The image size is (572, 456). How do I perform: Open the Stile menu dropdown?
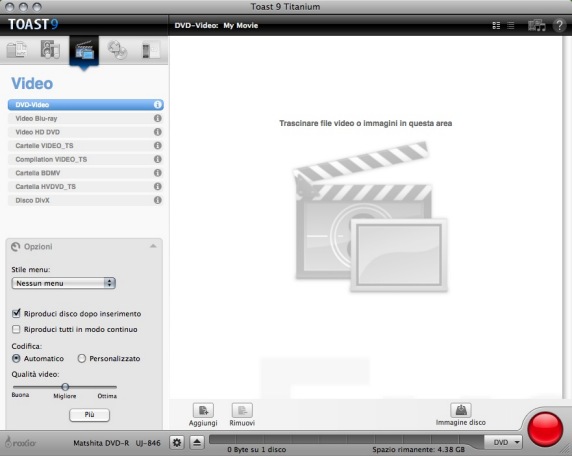63,283
